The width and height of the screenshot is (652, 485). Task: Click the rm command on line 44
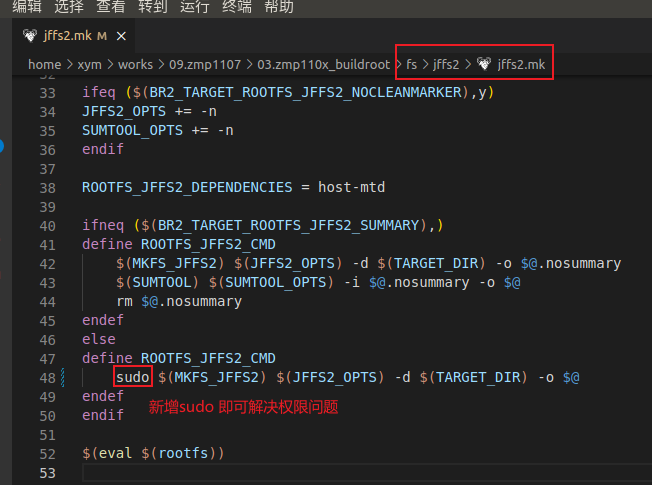tap(124, 301)
